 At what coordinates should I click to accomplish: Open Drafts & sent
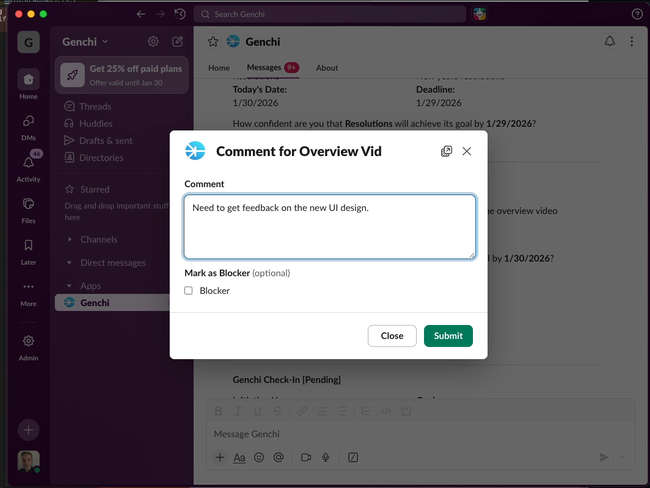(98, 141)
